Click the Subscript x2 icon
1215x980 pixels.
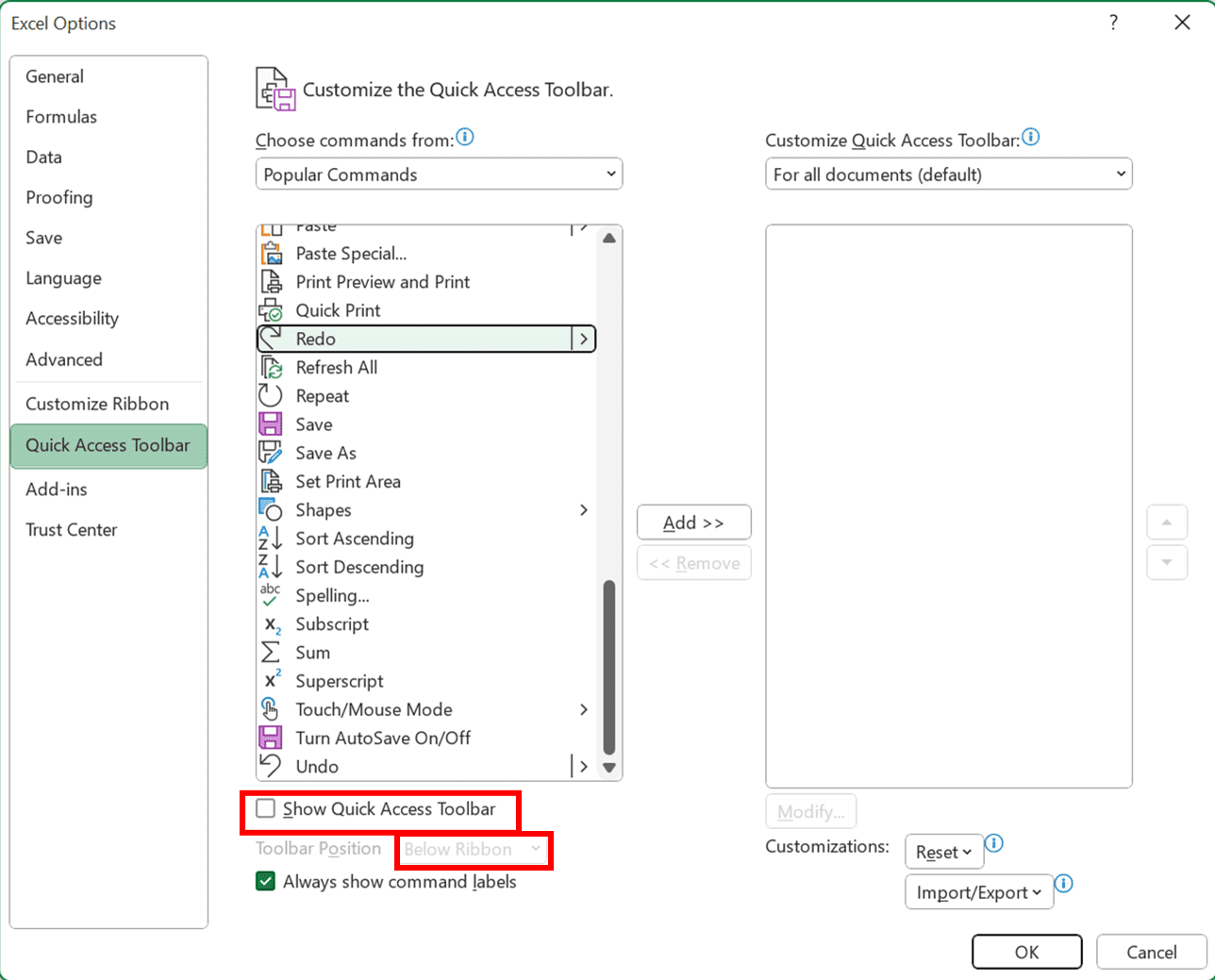point(271,624)
